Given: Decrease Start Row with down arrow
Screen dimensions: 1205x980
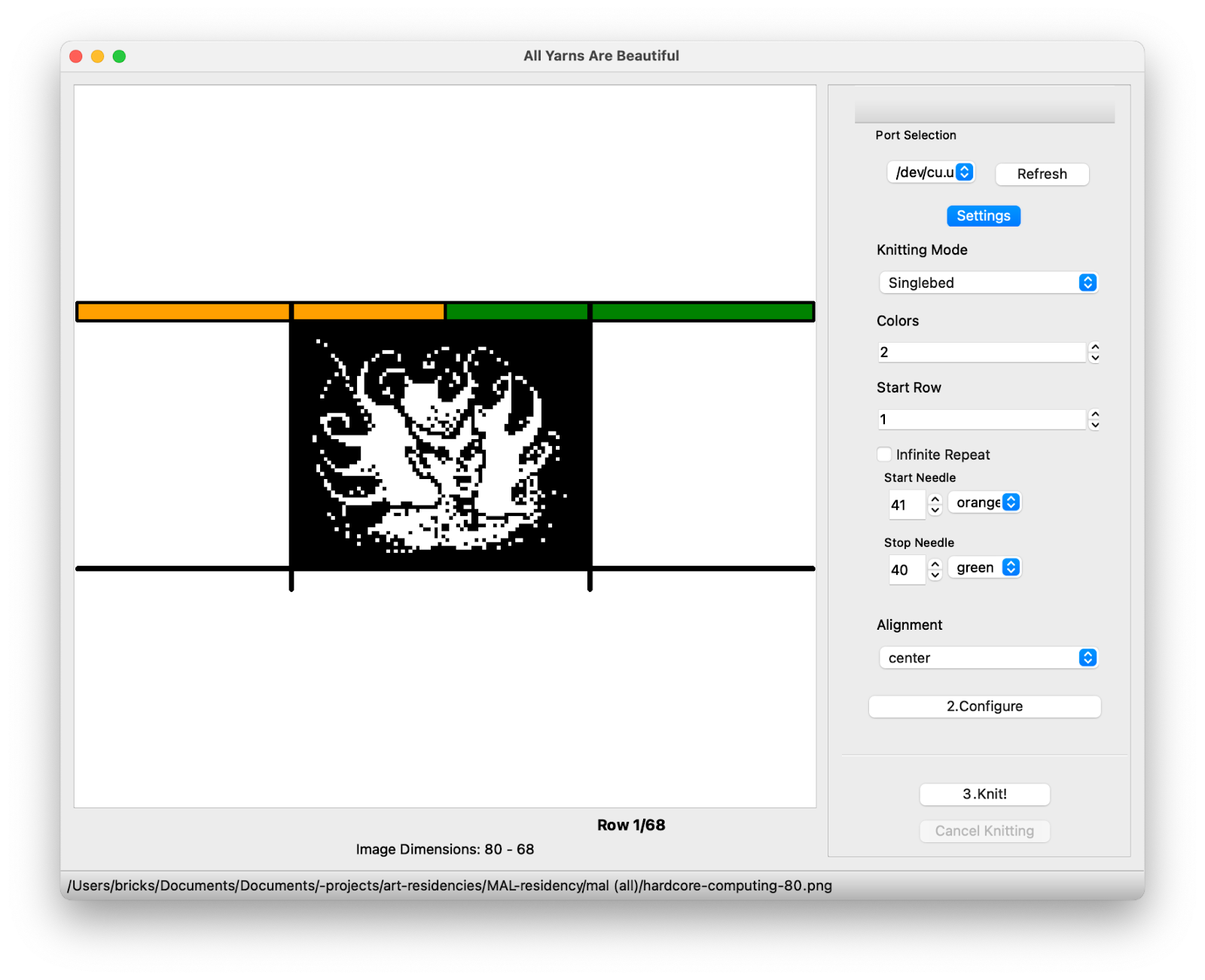Looking at the screenshot, I should click(1095, 425).
